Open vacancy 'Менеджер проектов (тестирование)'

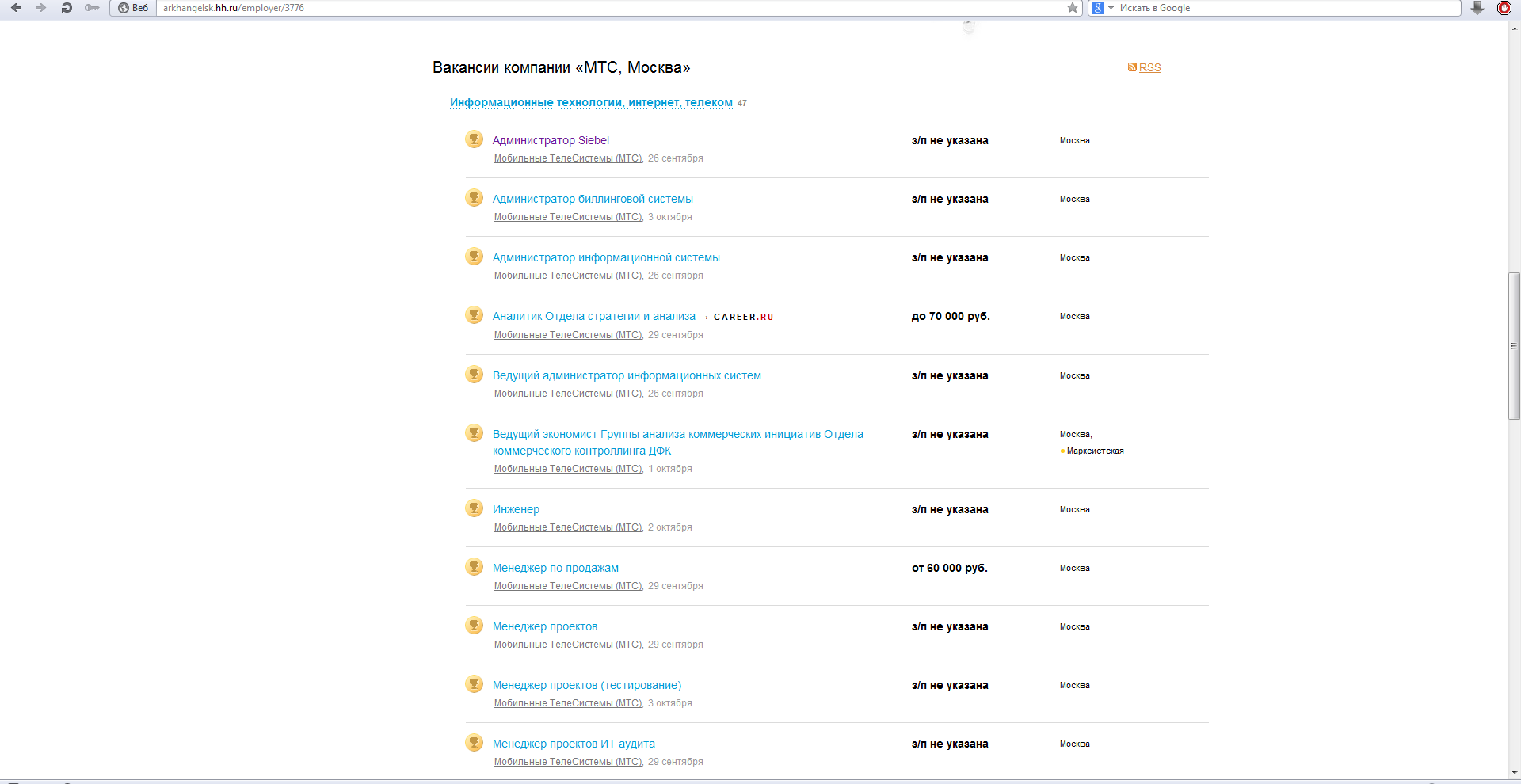[x=587, y=685]
